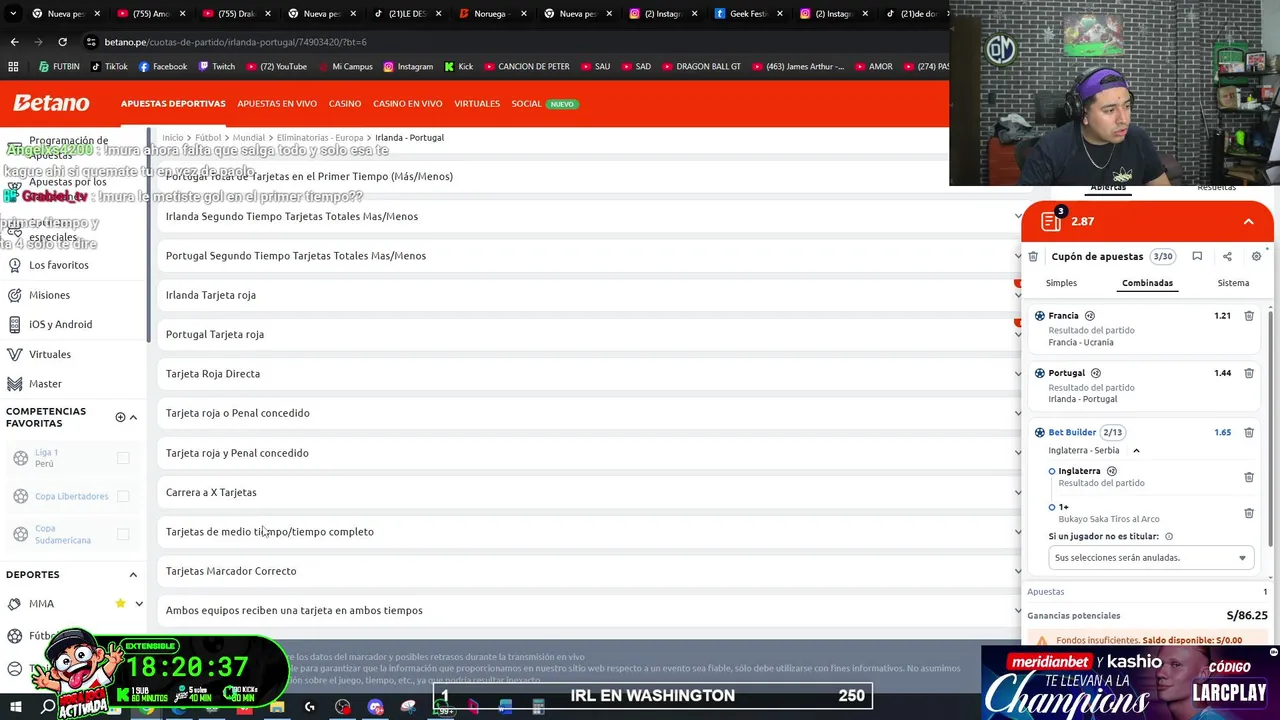Expand the MMA sport chevron
This screenshot has width=1280, height=720.
(x=139, y=603)
